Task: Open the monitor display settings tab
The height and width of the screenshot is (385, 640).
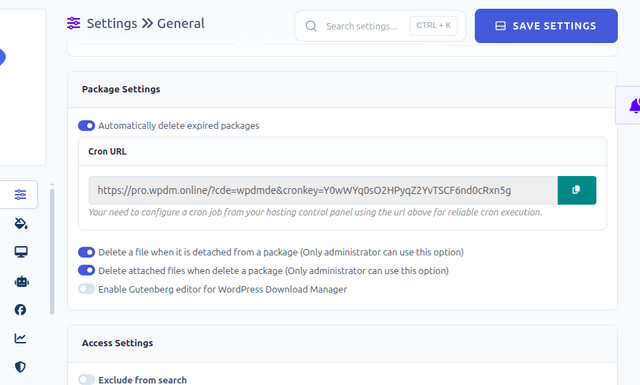Action: click(x=21, y=252)
